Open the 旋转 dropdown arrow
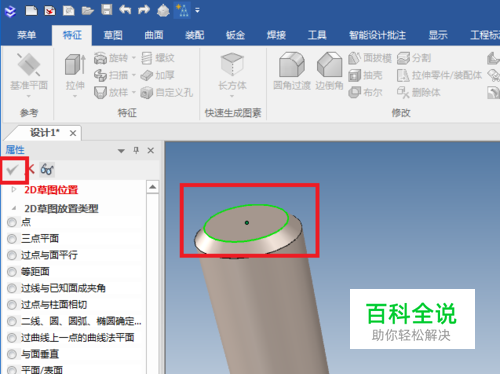Image resolution: width=500 pixels, height=374 pixels. [134, 58]
